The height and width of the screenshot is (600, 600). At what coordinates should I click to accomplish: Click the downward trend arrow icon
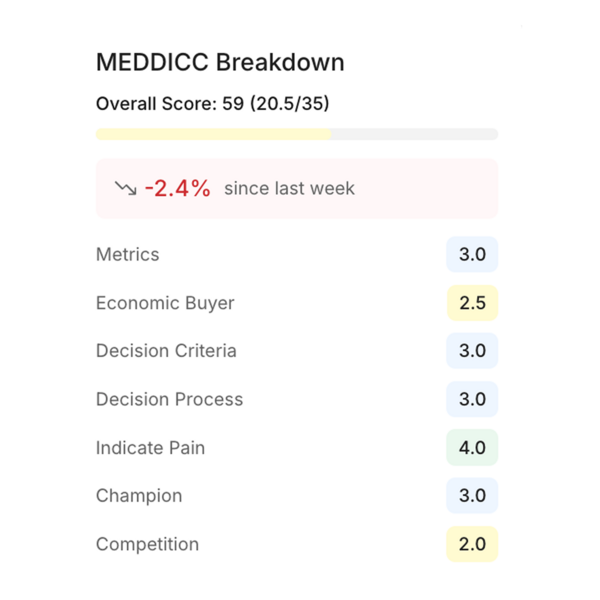tap(125, 188)
